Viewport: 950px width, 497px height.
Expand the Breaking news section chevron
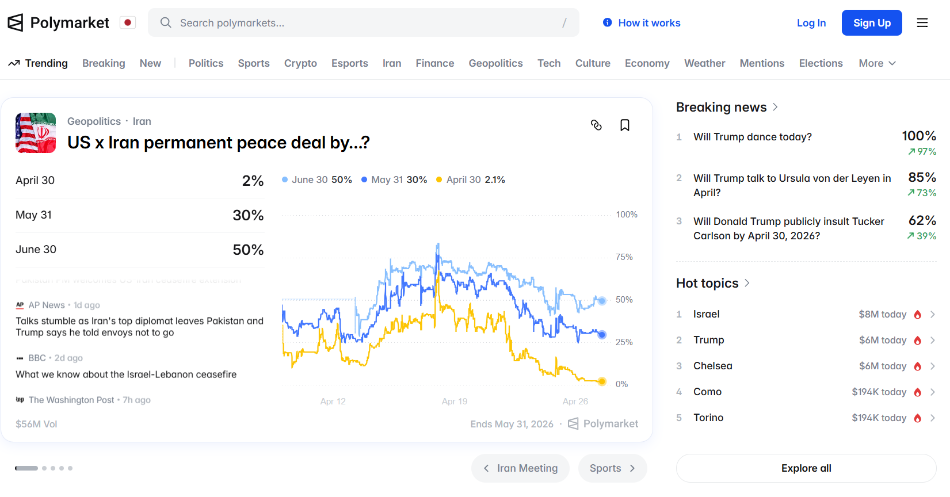coord(776,107)
